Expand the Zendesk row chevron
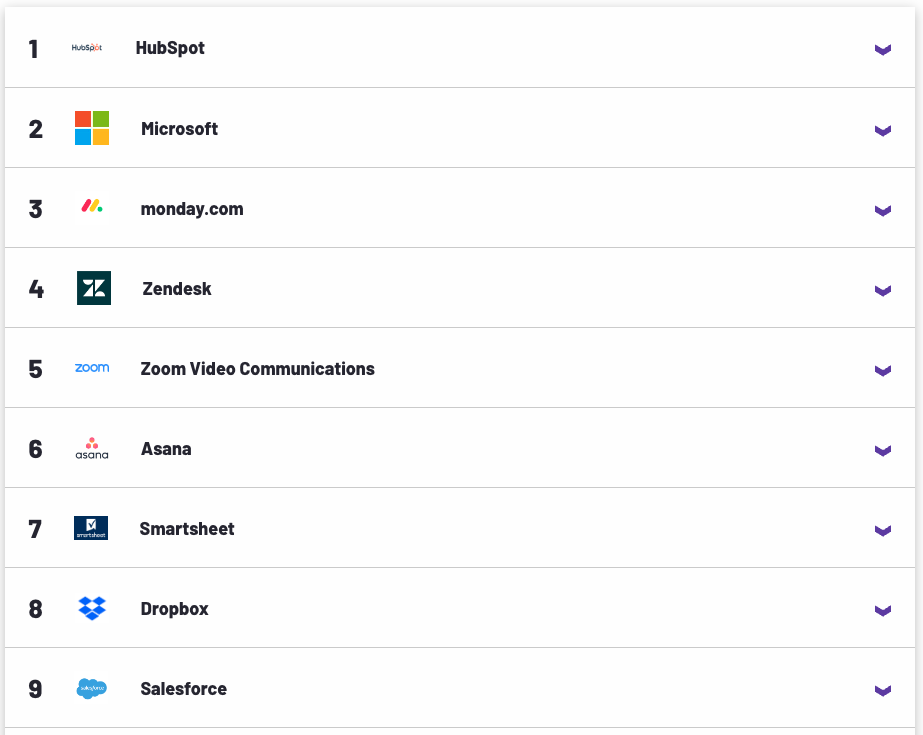This screenshot has height=735, width=923. [x=882, y=290]
